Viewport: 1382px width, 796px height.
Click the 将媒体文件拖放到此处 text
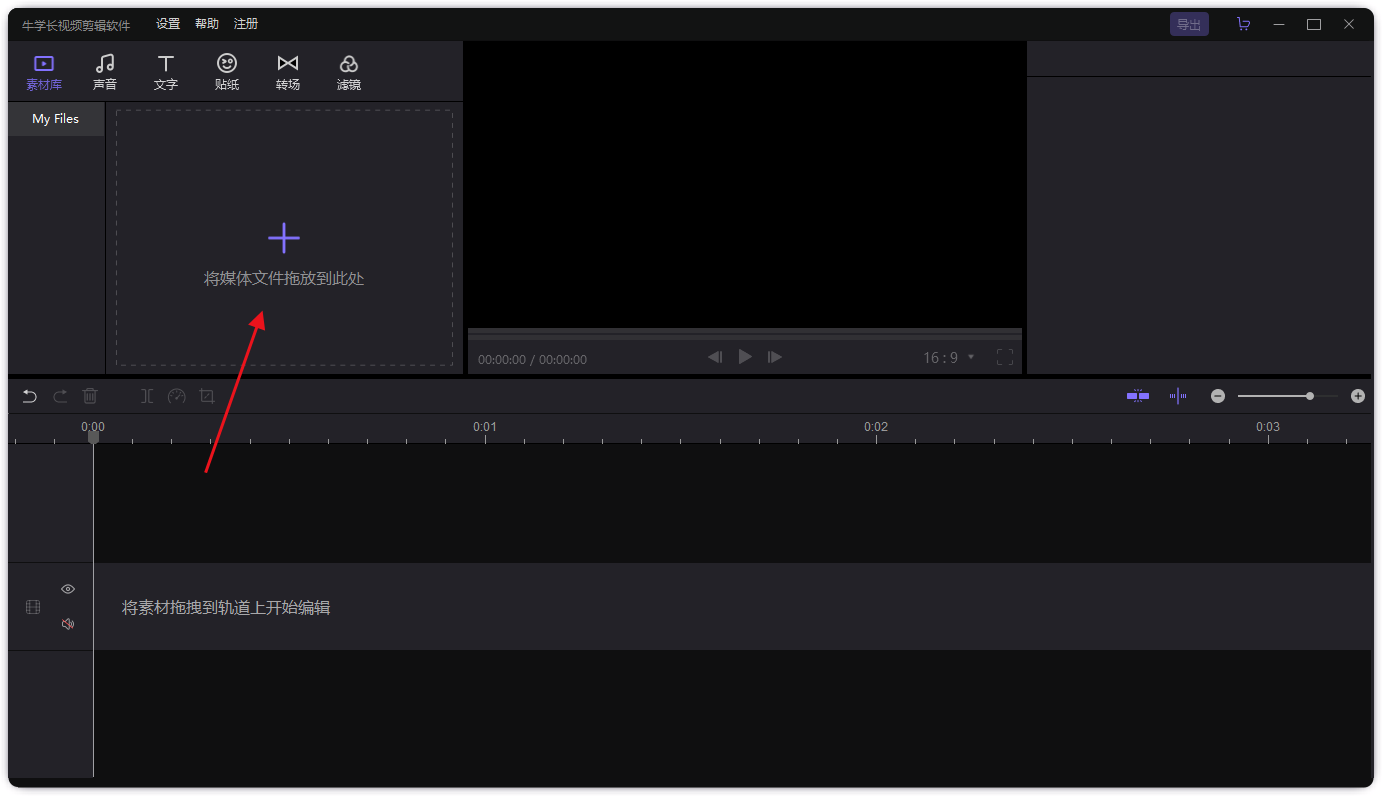(284, 279)
